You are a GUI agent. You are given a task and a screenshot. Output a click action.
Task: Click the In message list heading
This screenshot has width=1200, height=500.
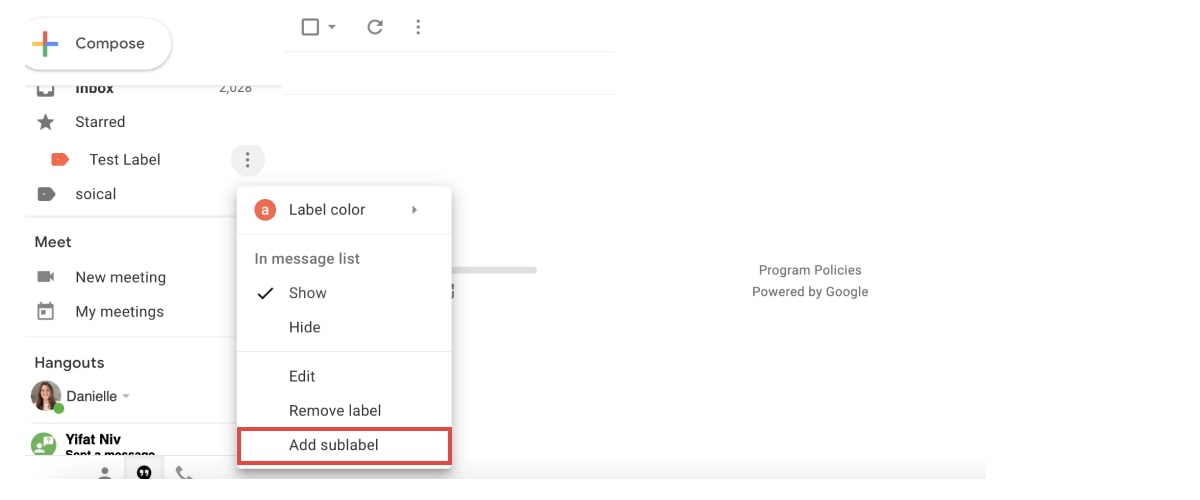[307, 259]
